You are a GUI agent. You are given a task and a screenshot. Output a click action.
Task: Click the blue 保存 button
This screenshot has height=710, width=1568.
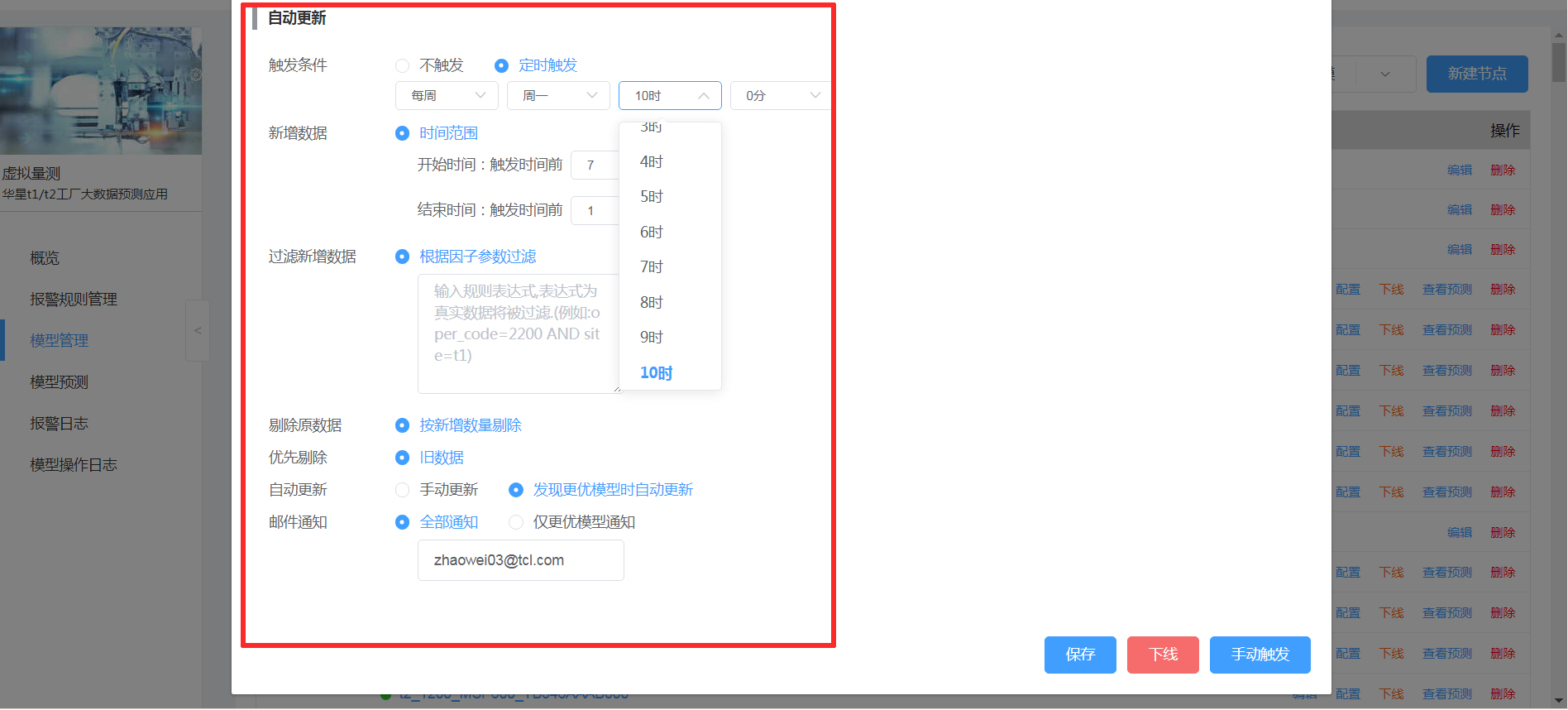pos(1079,655)
